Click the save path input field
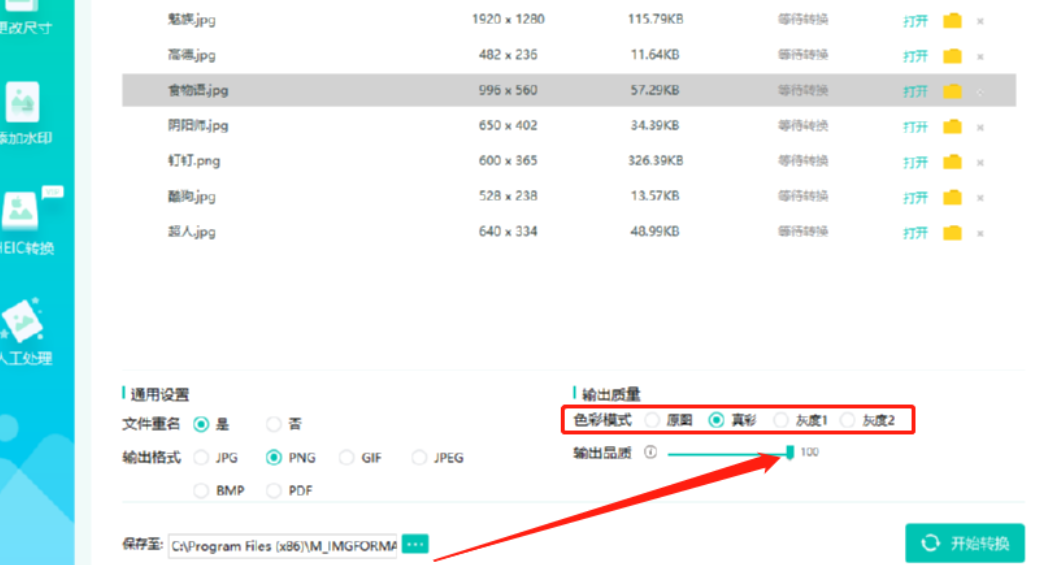Image resolution: width=1040 pixels, height=565 pixels. point(283,546)
